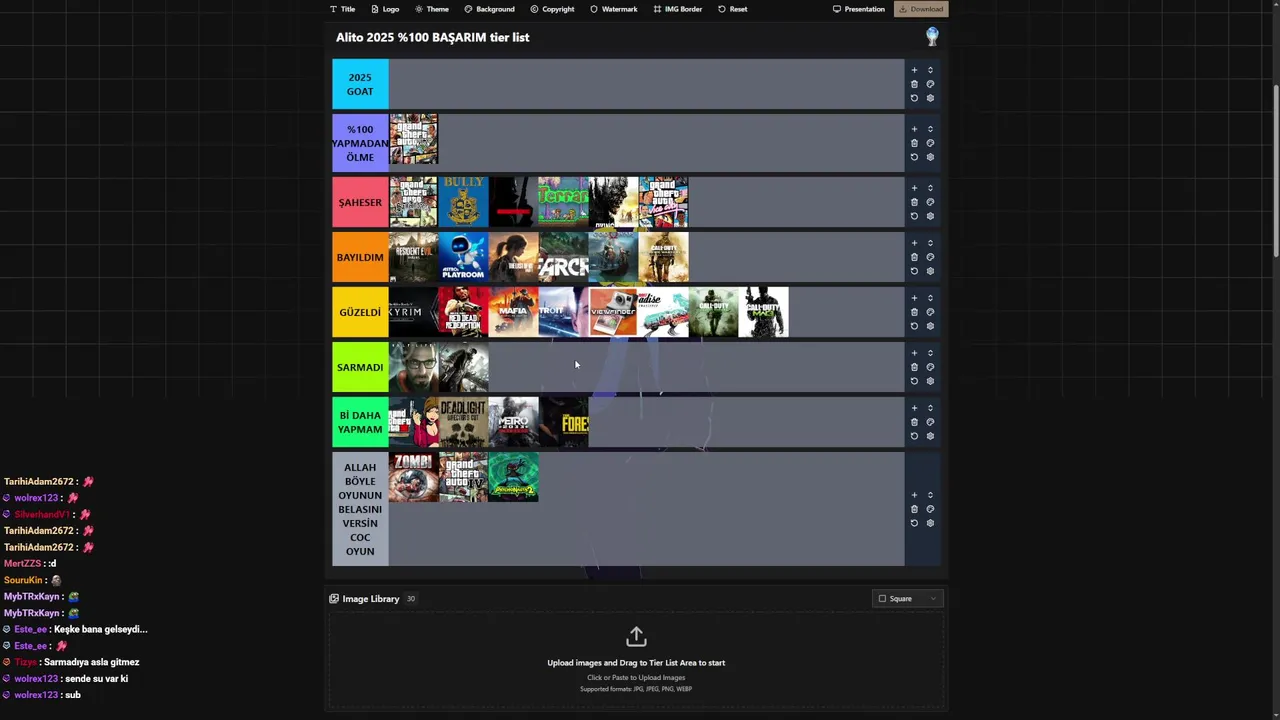
Task: Select the cyan 2025 GOAT tier label
Action: click(360, 84)
